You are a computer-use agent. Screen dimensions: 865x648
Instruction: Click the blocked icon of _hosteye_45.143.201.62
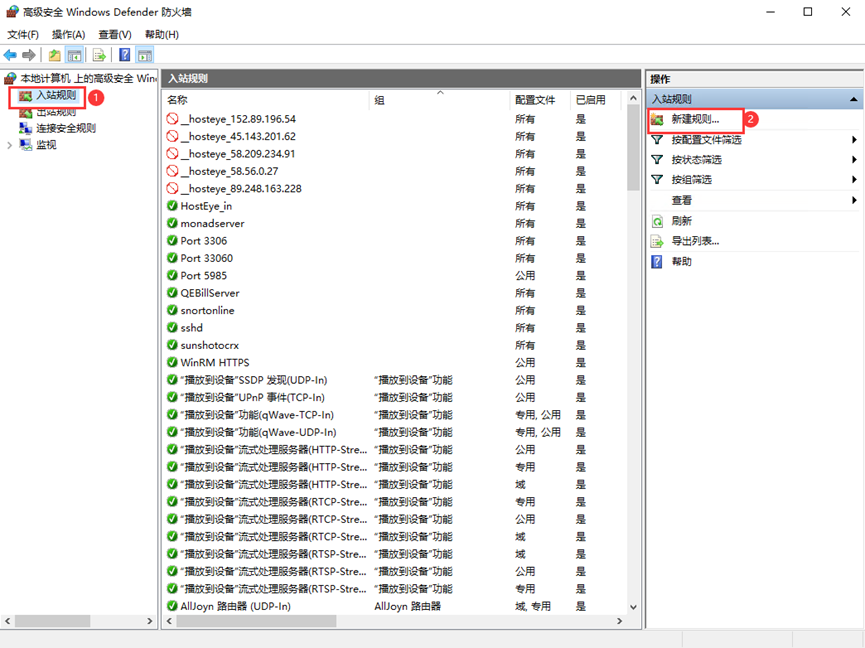pyautogui.click(x=172, y=136)
